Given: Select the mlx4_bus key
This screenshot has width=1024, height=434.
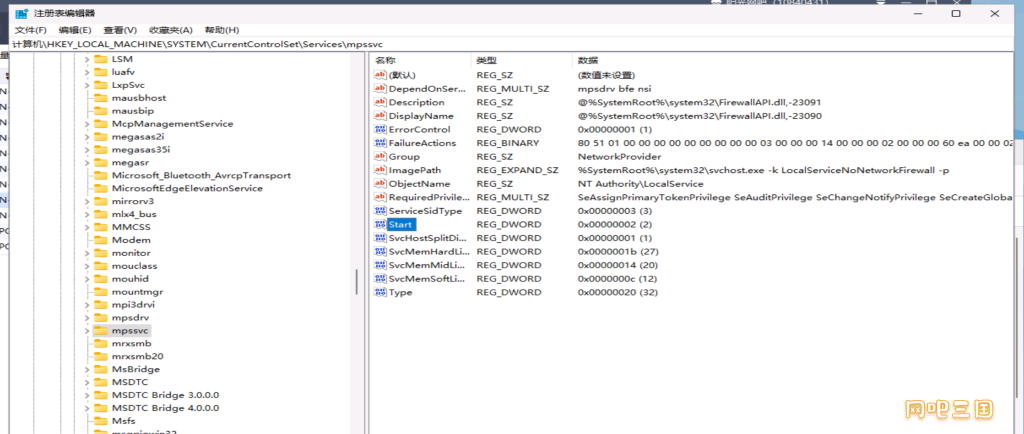Looking at the screenshot, I should (x=134, y=214).
